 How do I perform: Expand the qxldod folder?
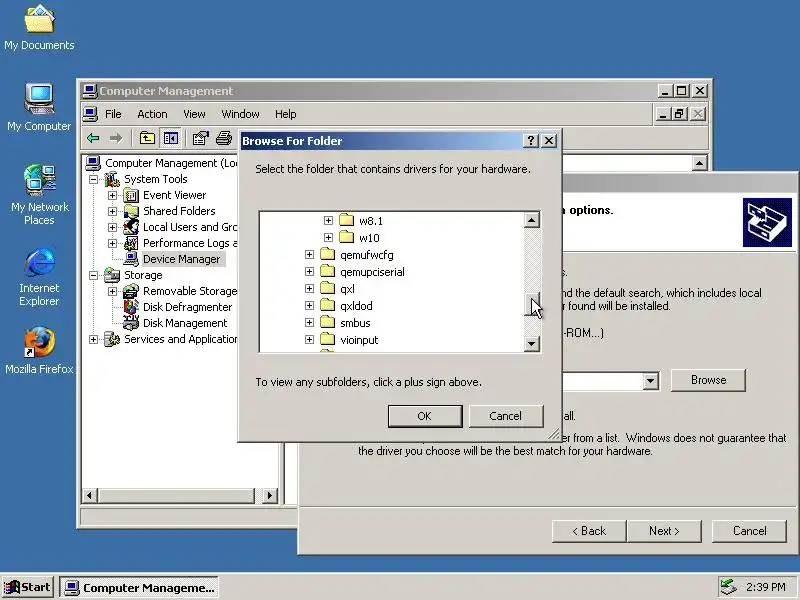click(309, 306)
